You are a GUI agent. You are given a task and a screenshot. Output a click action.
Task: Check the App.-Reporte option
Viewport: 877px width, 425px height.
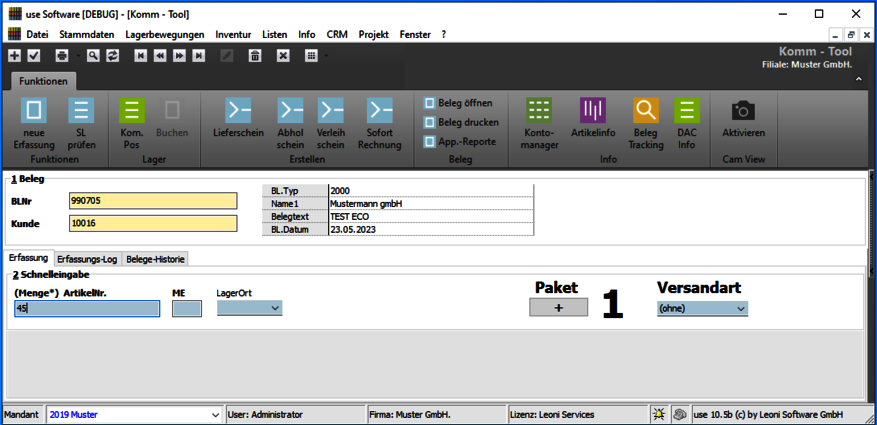point(430,141)
